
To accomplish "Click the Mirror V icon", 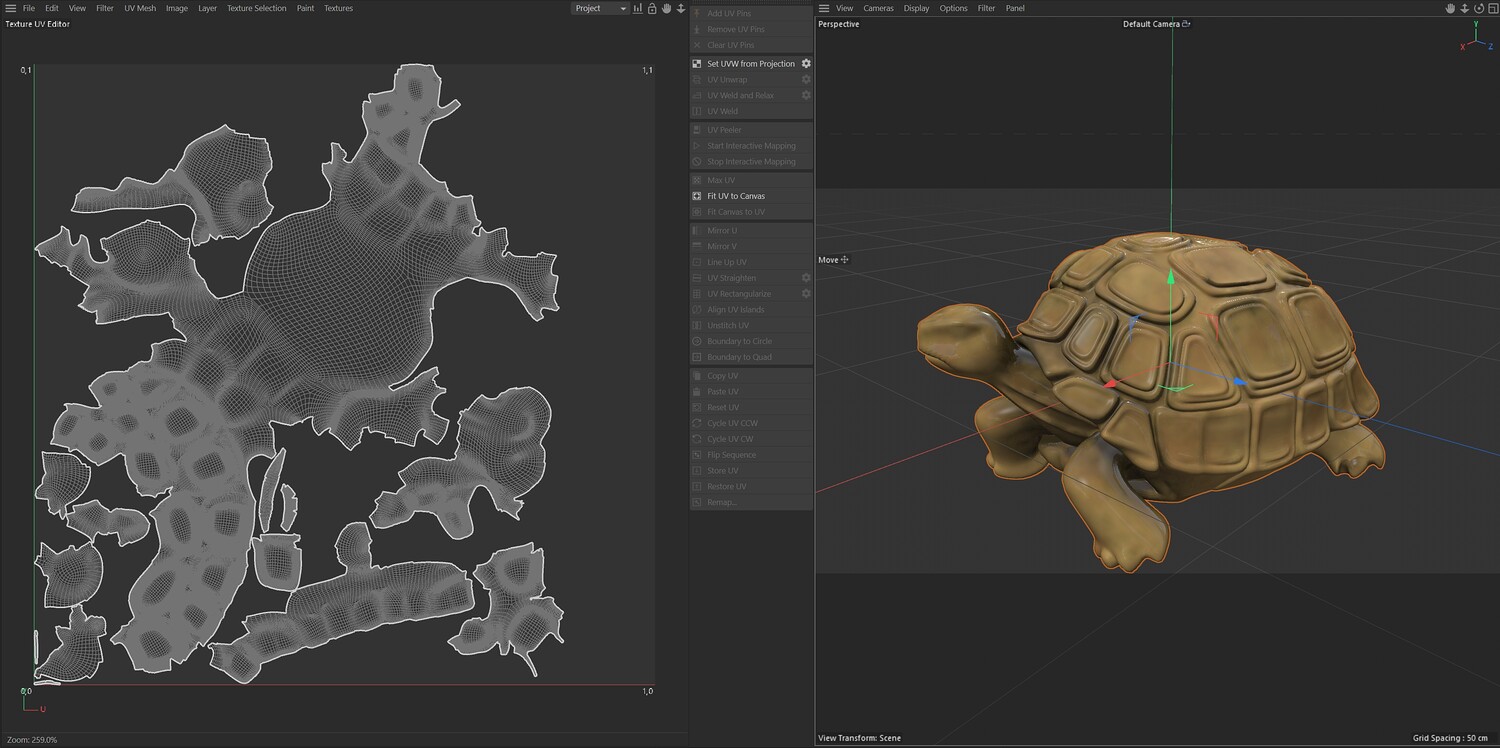I will pyautogui.click(x=697, y=246).
